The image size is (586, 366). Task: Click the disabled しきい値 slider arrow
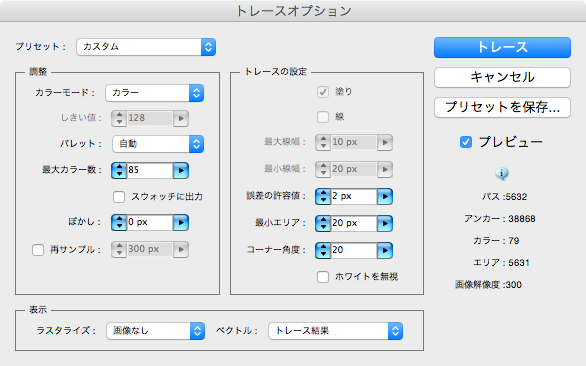[x=181, y=119]
